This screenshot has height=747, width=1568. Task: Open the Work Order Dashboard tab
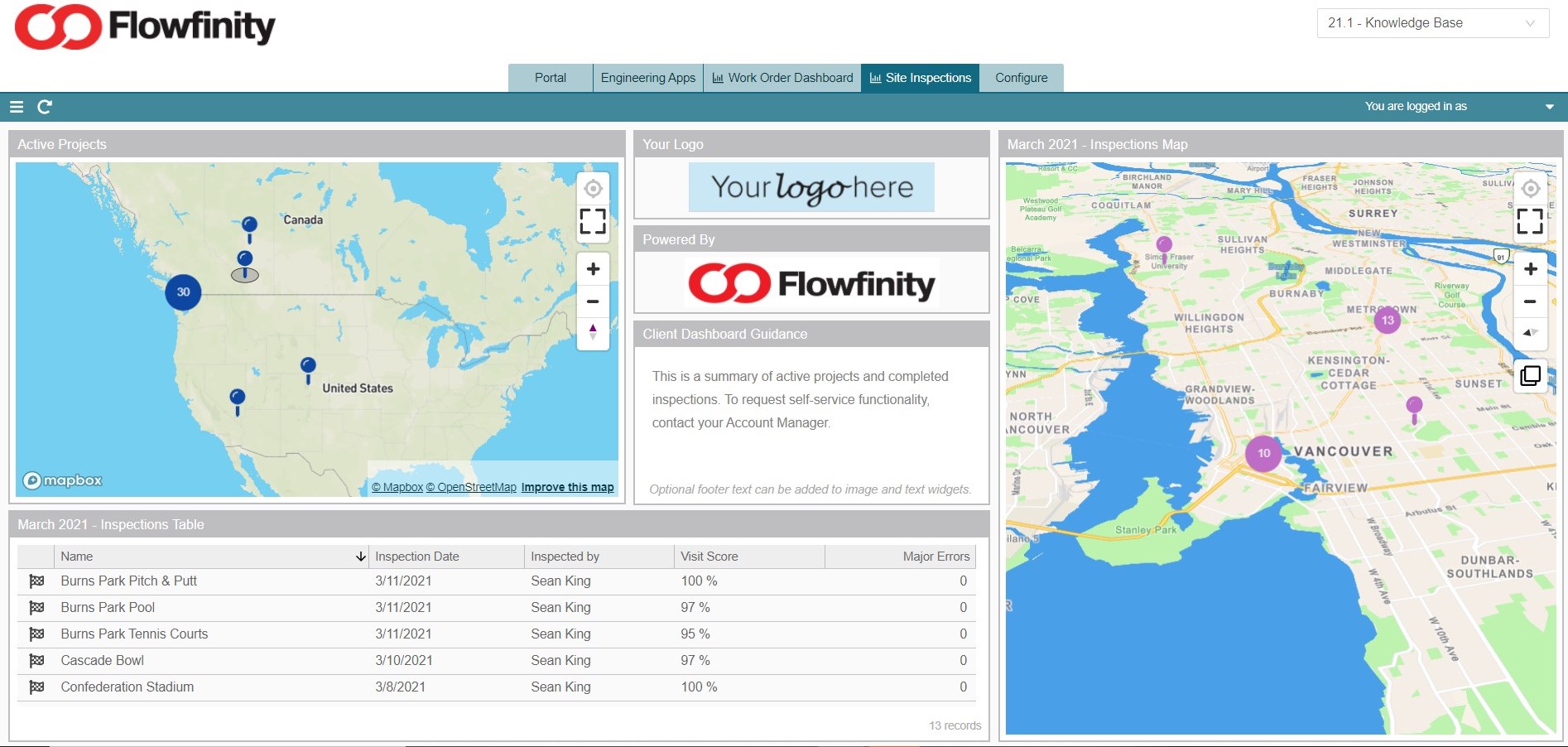(782, 78)
